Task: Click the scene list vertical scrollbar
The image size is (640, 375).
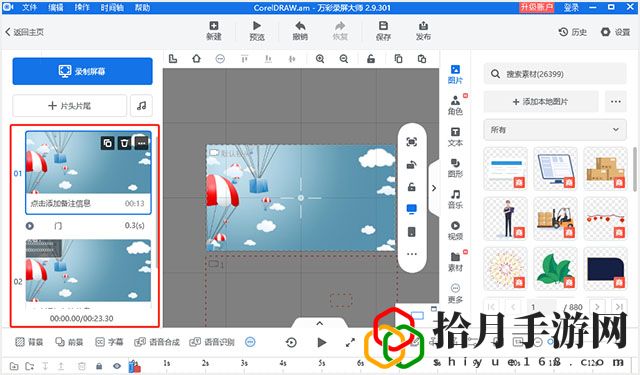Action: 157,202
